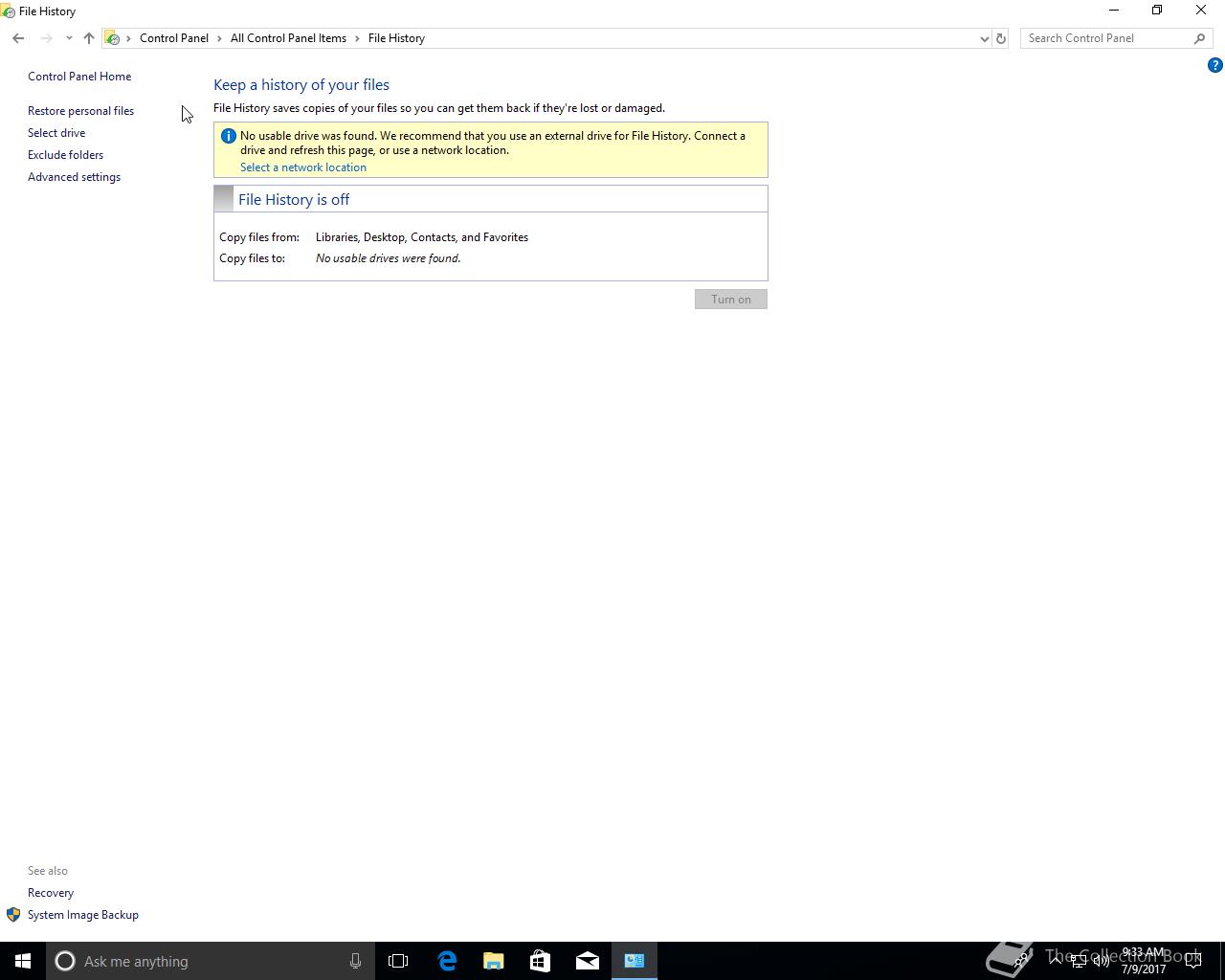Click the Search Control Panel field
Viewport: 1225px width, 980px height.
(1106, 38)
